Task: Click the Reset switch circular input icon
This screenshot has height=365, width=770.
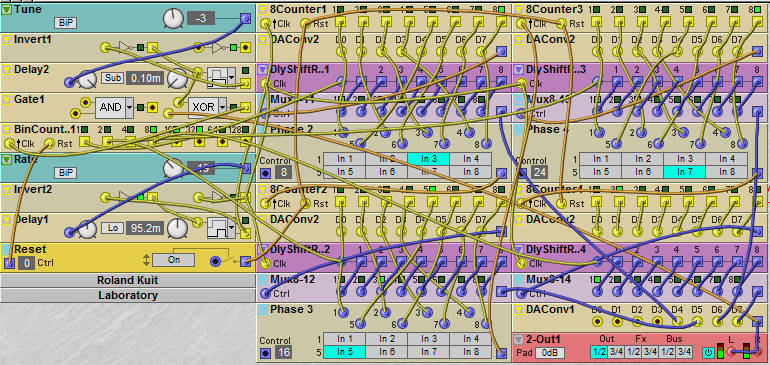Action: point(216,261)
